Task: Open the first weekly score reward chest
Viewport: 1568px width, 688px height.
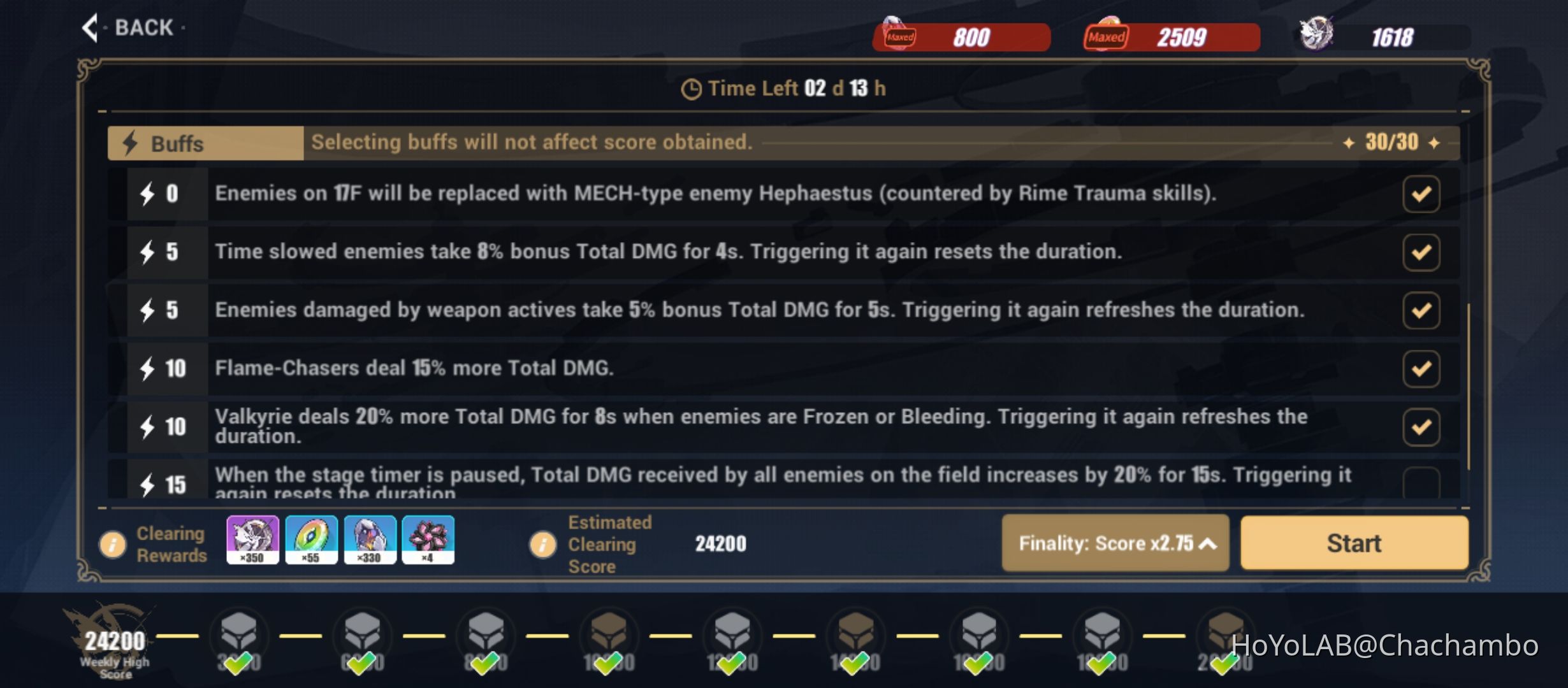Action: click(238, 634)
